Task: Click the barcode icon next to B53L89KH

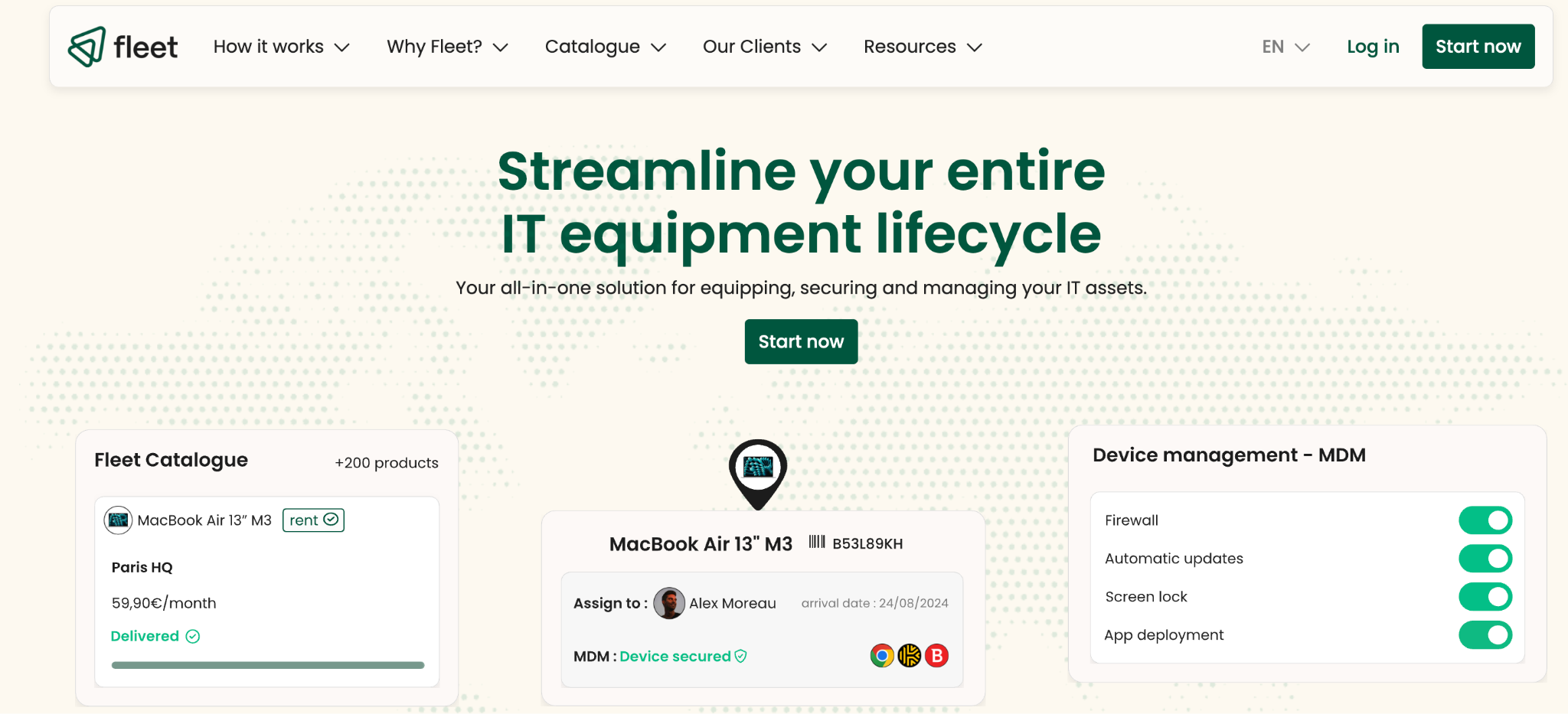Action: tap(817, 543)
